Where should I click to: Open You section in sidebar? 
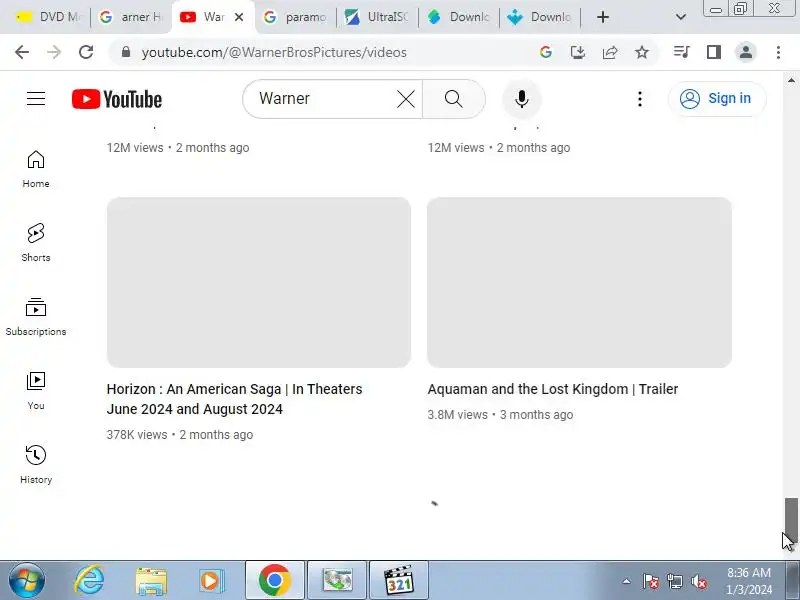[x=36, y=391]
